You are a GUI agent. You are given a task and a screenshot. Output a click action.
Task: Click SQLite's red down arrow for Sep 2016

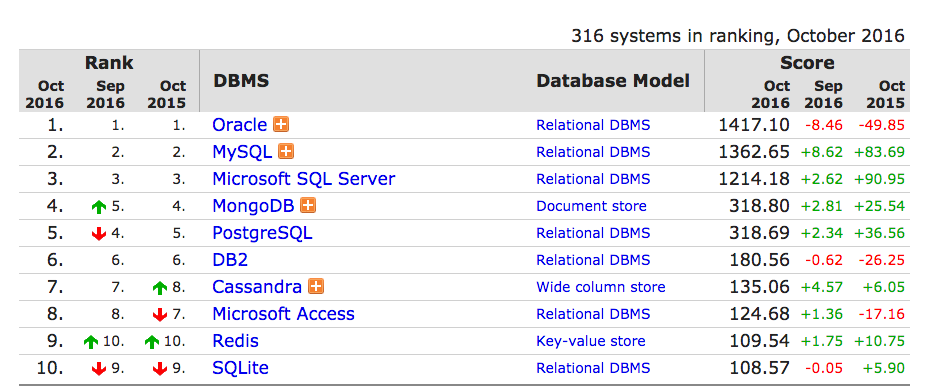(x=99, y=369)
